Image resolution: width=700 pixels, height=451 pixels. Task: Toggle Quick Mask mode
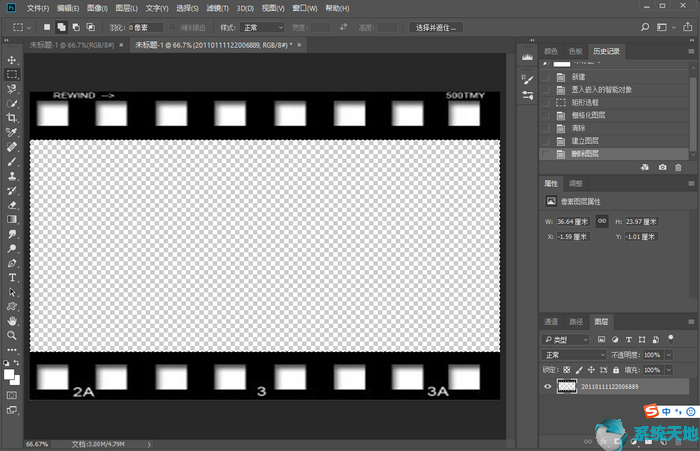click(12, 395)
